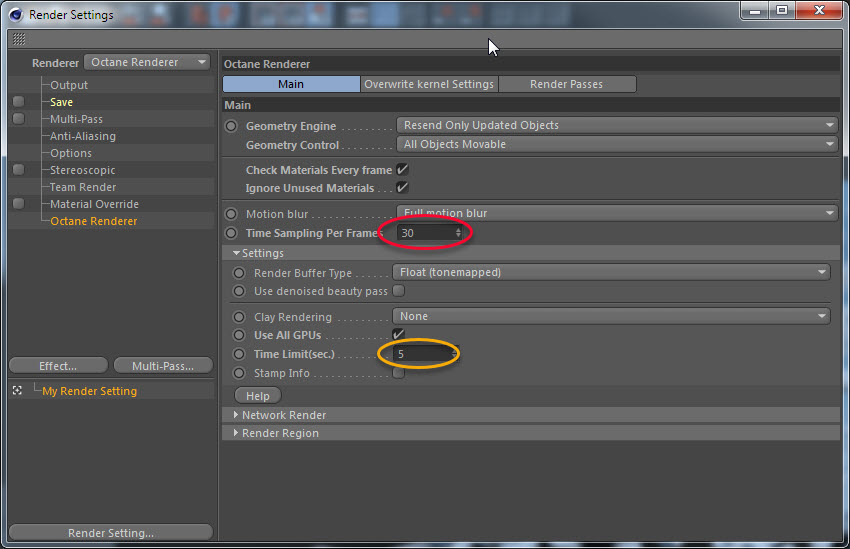850x549 pixels.
Task: Select Stereoscopic in the settings list
Action: click(x=83, y=170)
